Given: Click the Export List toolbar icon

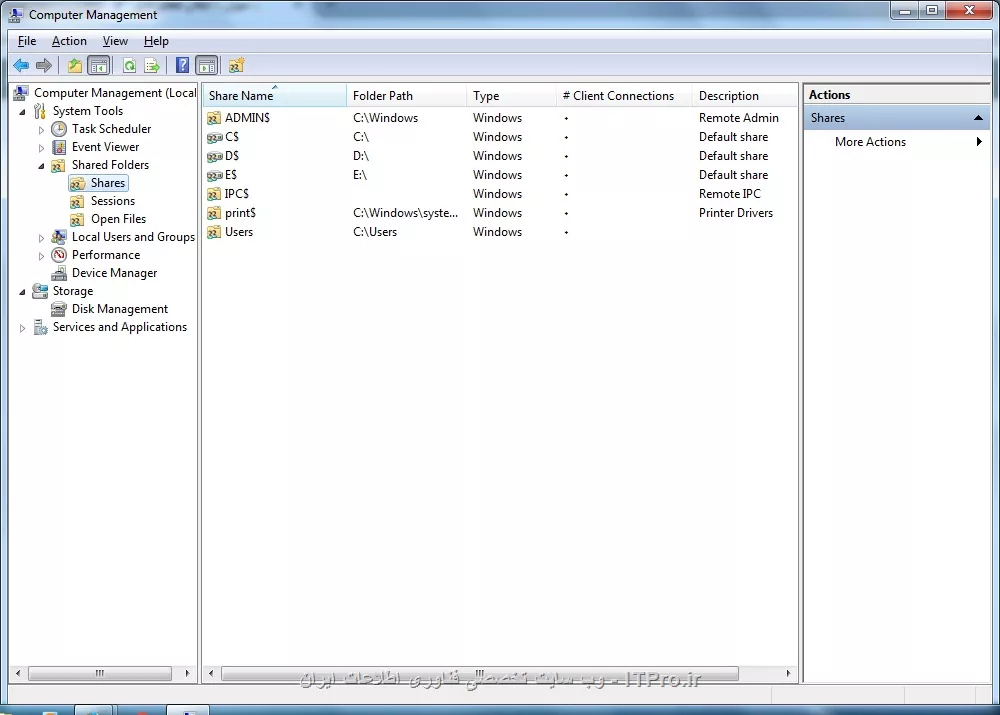Looking at the screenshot, I should (152, 65).
